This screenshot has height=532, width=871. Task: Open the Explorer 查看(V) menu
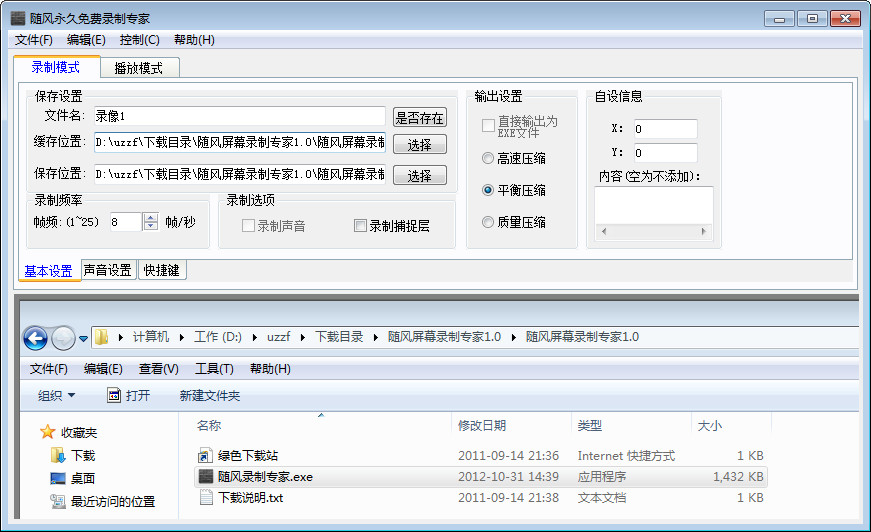(x=159, y=369)
